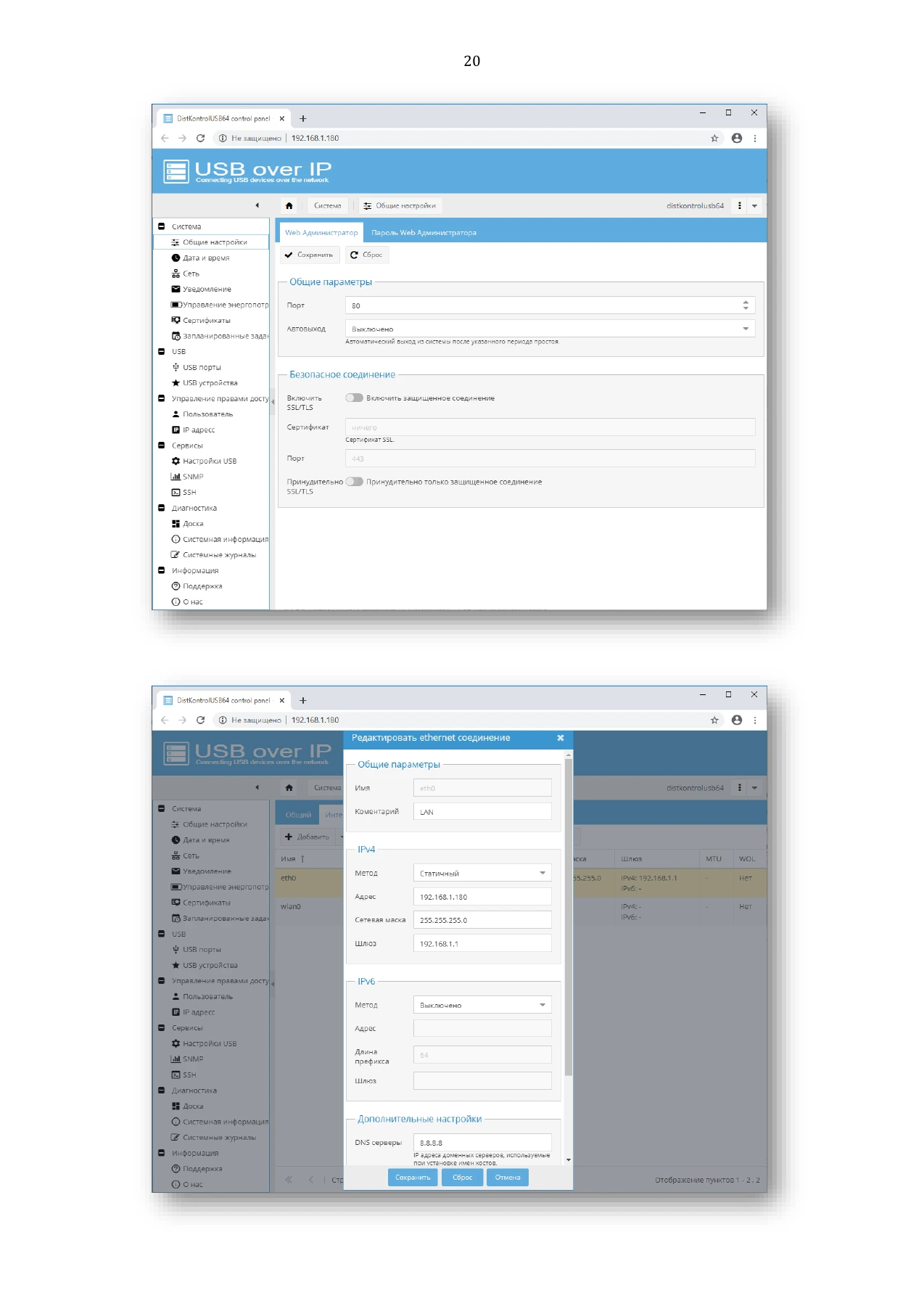Screen dimensions: 924x1306
Task: Open Доска dashboard in the upper window sidebar
Action: [193, 524]
